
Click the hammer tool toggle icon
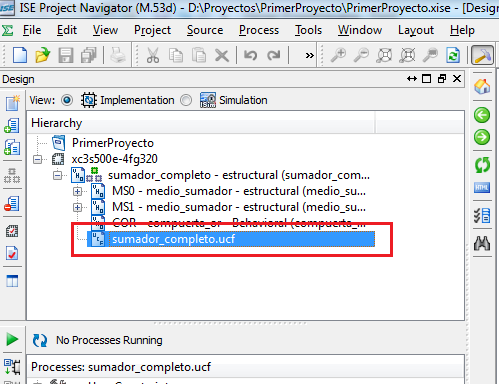point(482,55)
